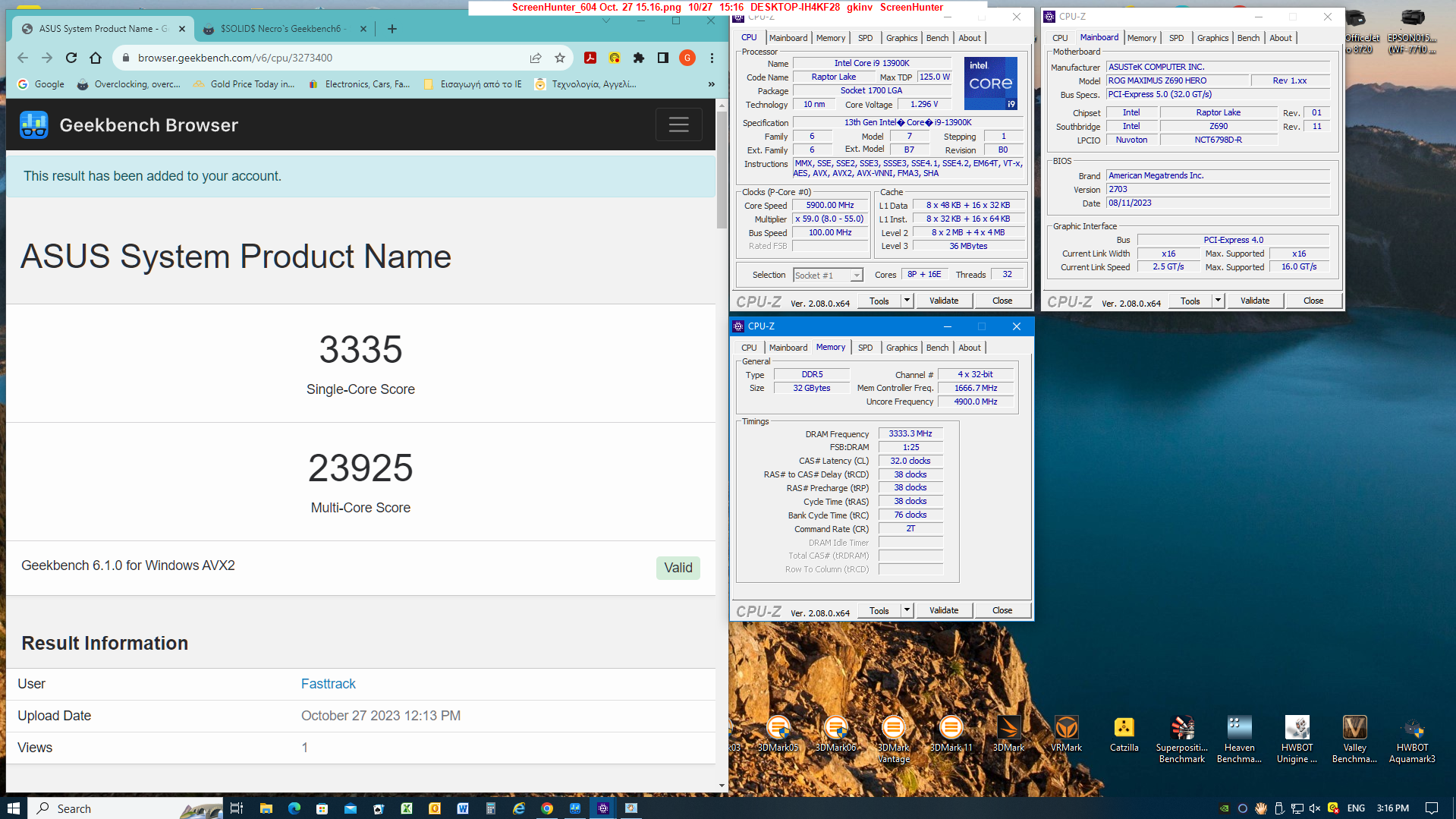The width and height of the screenshot is (1456, 819).
Task: Click Validate in the CPU-Z CPU window
Action: [x=944, y=301]
